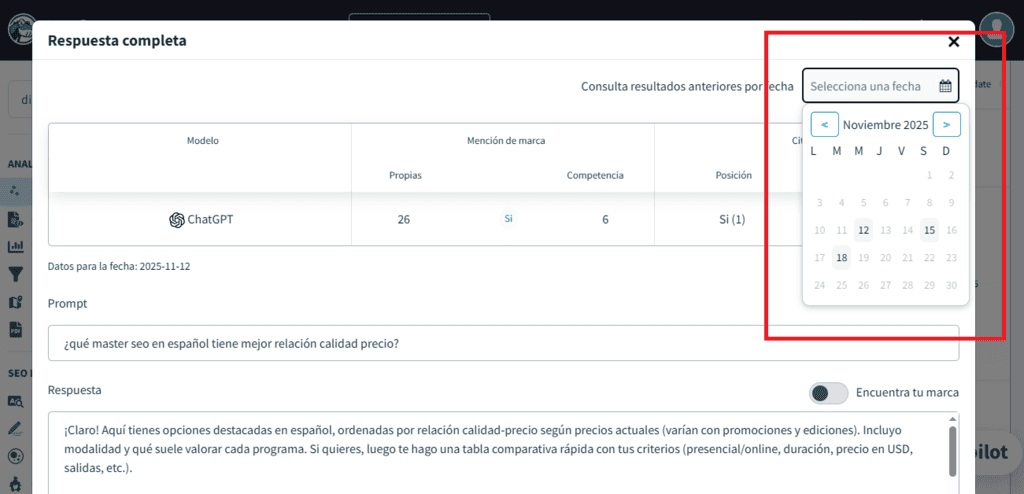The height and width of the screenshot is (494, 1024).
Task: Click the Respuesta completa dialog title
Action: [117, 41]
